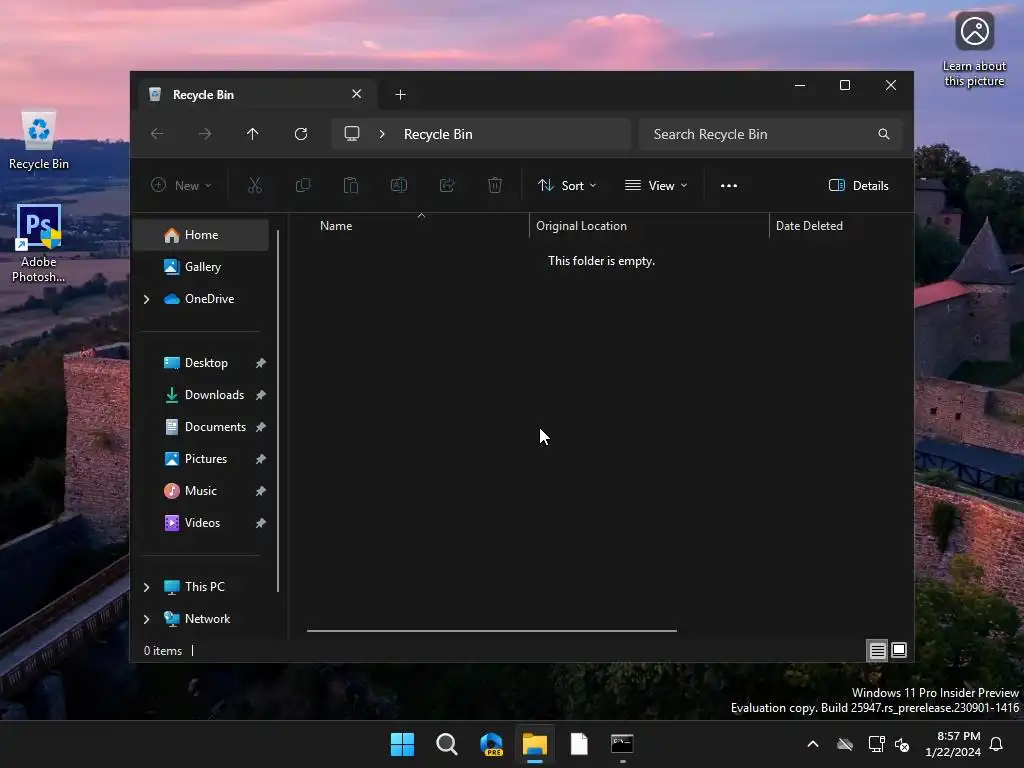
Task: Click the Cut scissors icon
Action: (255, 185)
